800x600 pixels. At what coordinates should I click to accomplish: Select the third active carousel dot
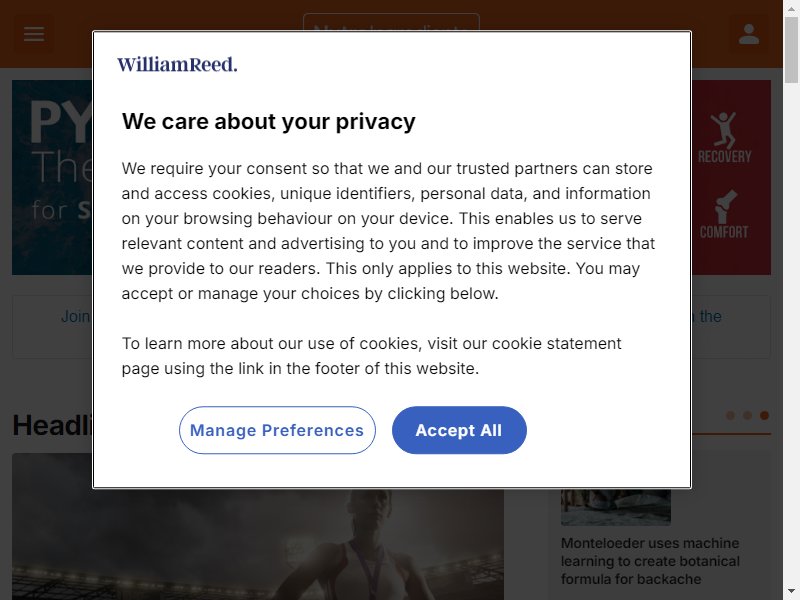[x=764, y=415]
